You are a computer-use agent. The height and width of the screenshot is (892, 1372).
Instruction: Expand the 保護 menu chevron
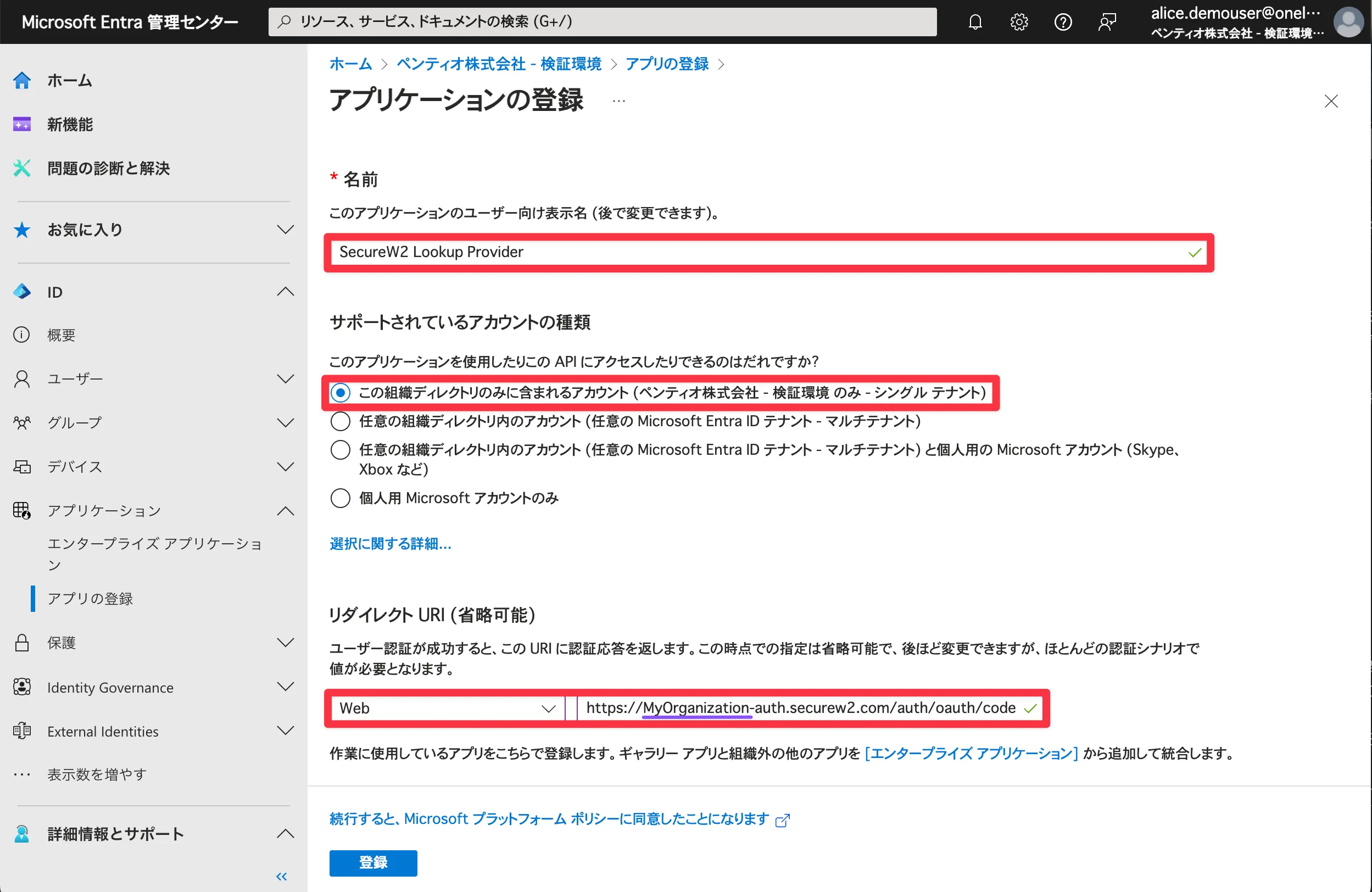[x=286, y=642]
